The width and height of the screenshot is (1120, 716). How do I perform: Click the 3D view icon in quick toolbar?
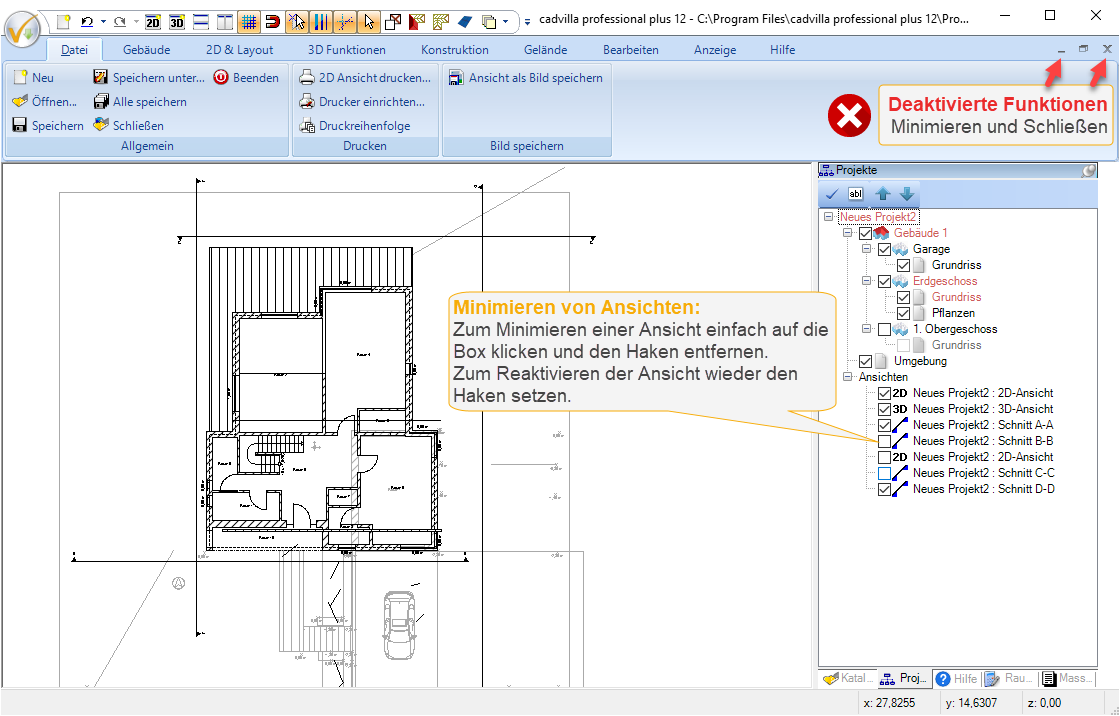pyautogui.click(x=177, y=20)
